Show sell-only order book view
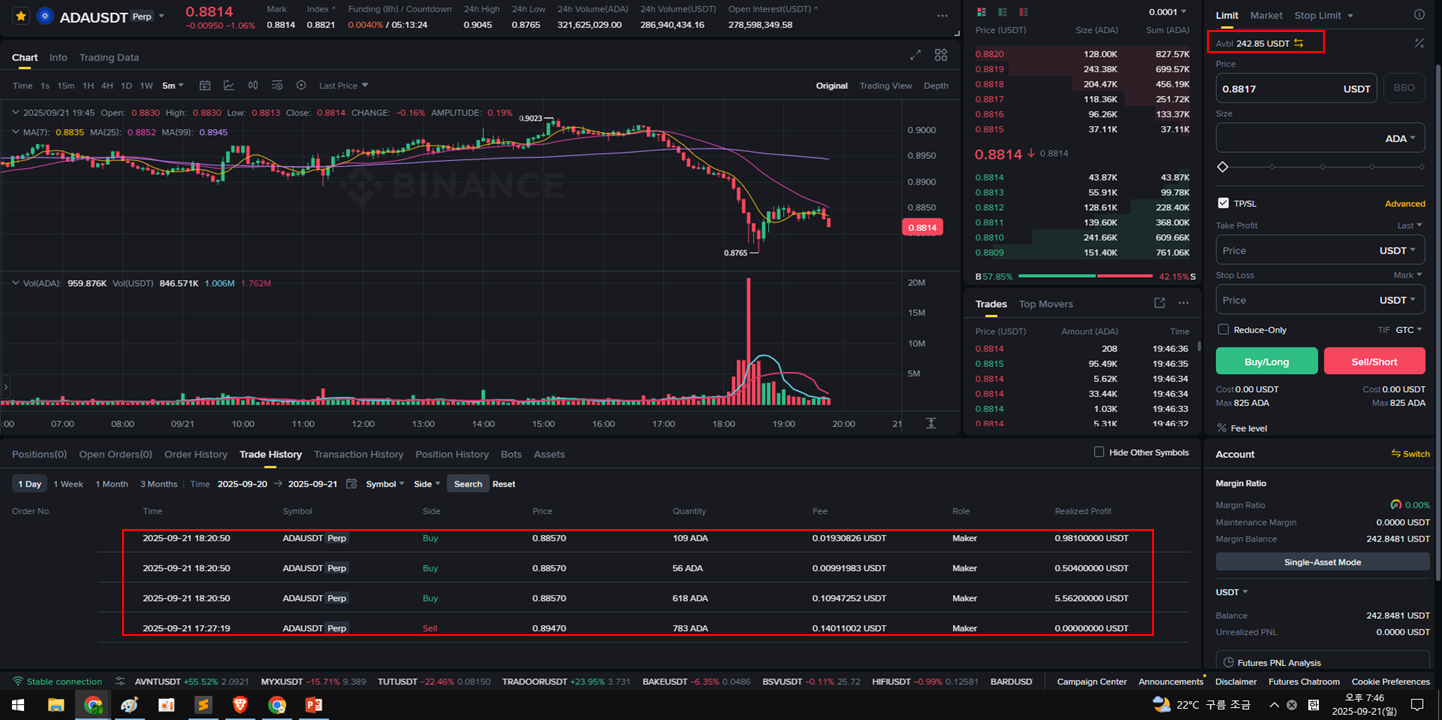This screenshot has width=1442, height=720. (x=1023, y=12)
